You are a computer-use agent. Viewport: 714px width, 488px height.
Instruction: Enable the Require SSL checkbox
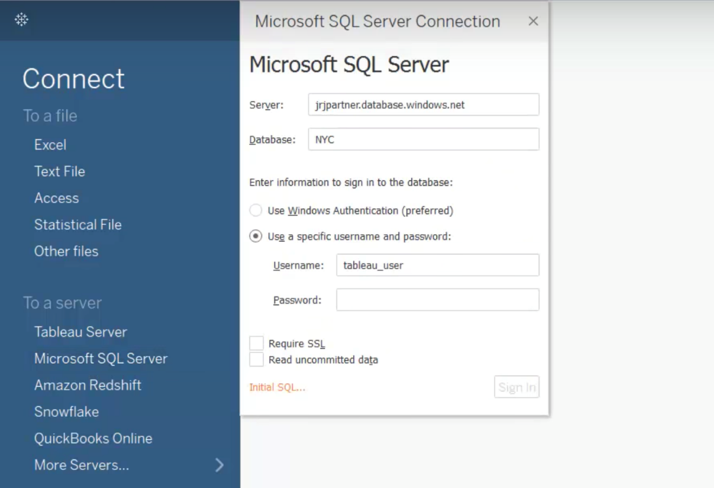coord(256,343)
